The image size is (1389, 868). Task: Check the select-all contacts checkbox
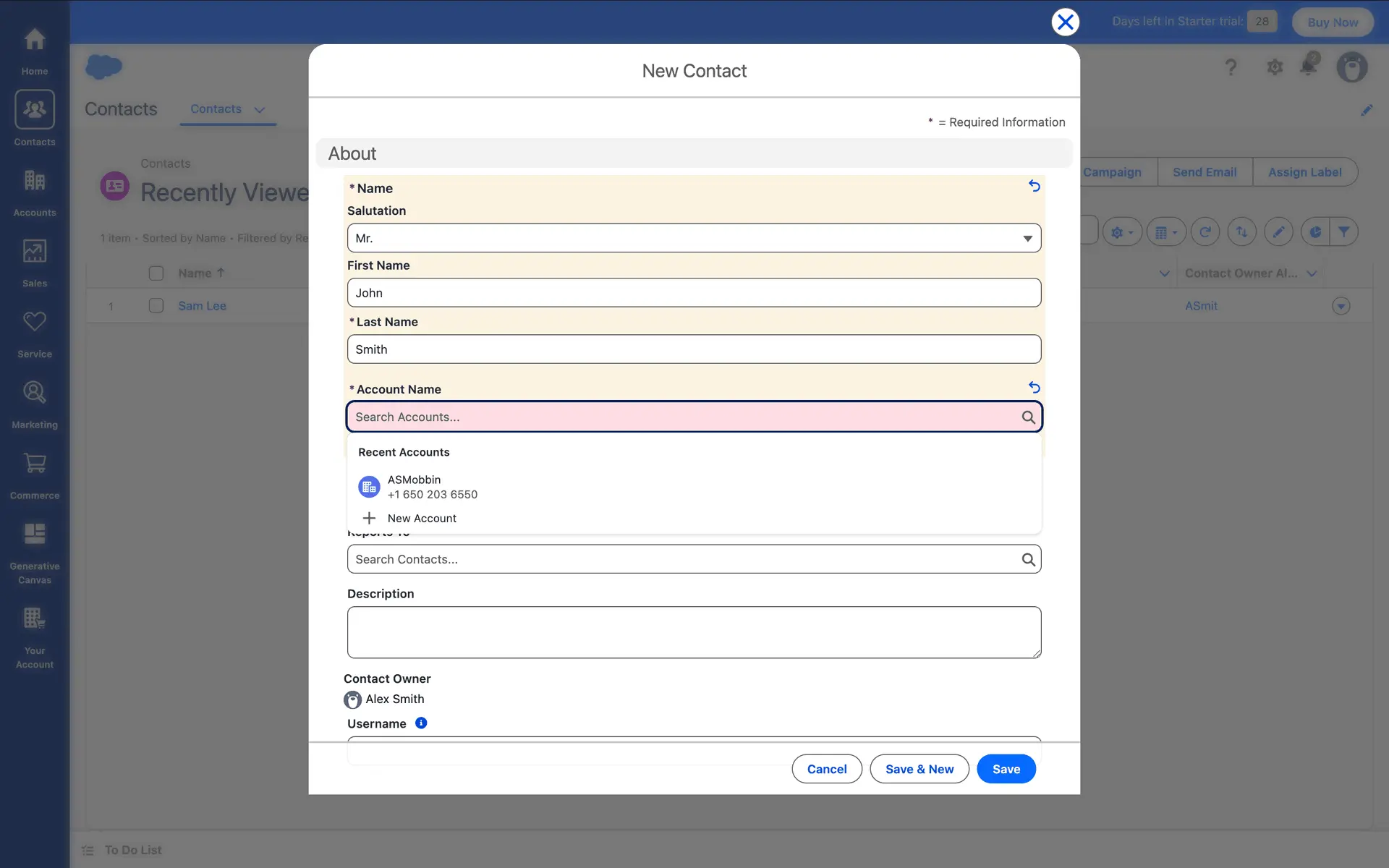pos(156,273)
